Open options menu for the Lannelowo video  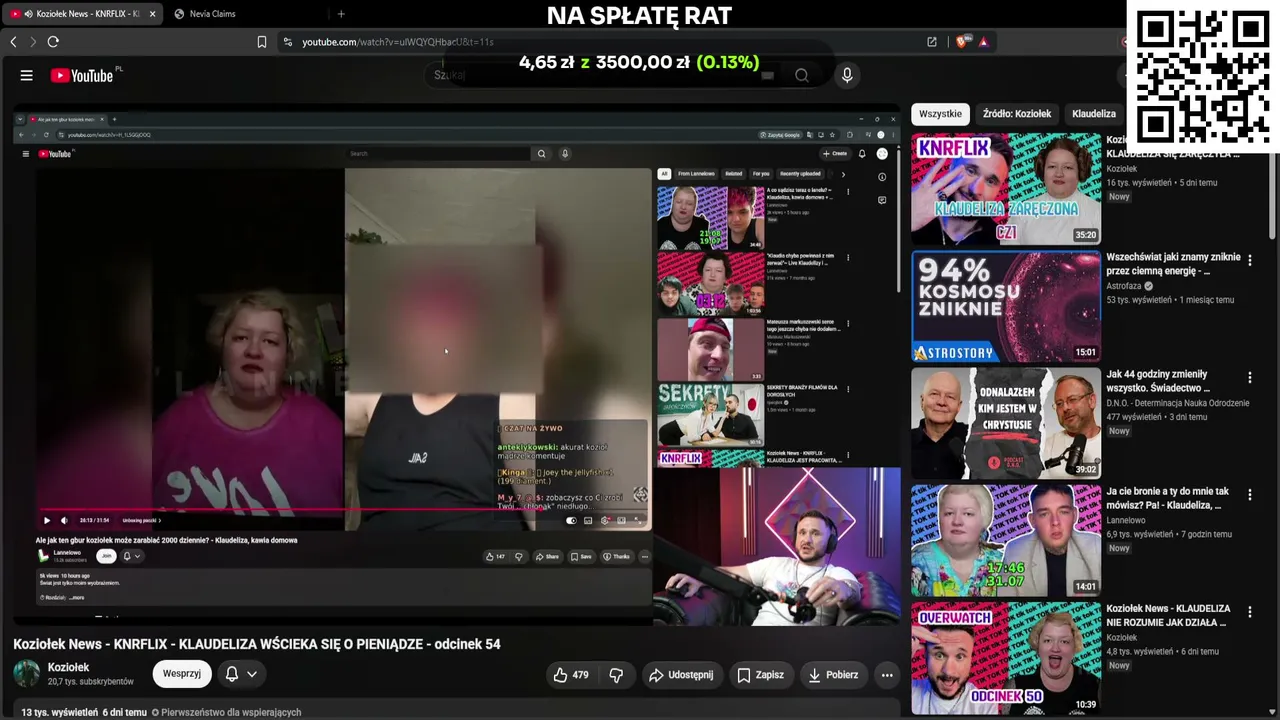click(1250, 494)
